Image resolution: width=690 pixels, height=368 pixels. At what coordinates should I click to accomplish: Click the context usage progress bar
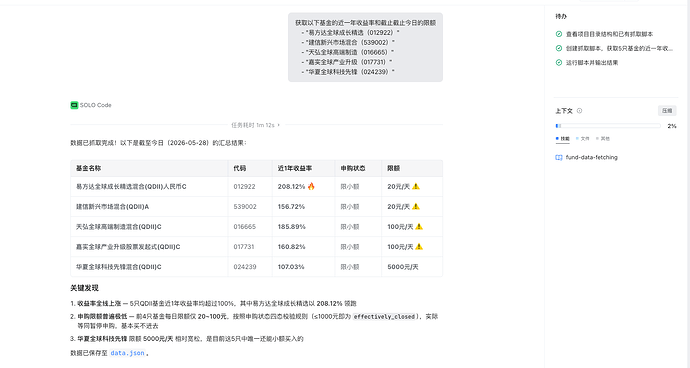[x=608, y=126]
